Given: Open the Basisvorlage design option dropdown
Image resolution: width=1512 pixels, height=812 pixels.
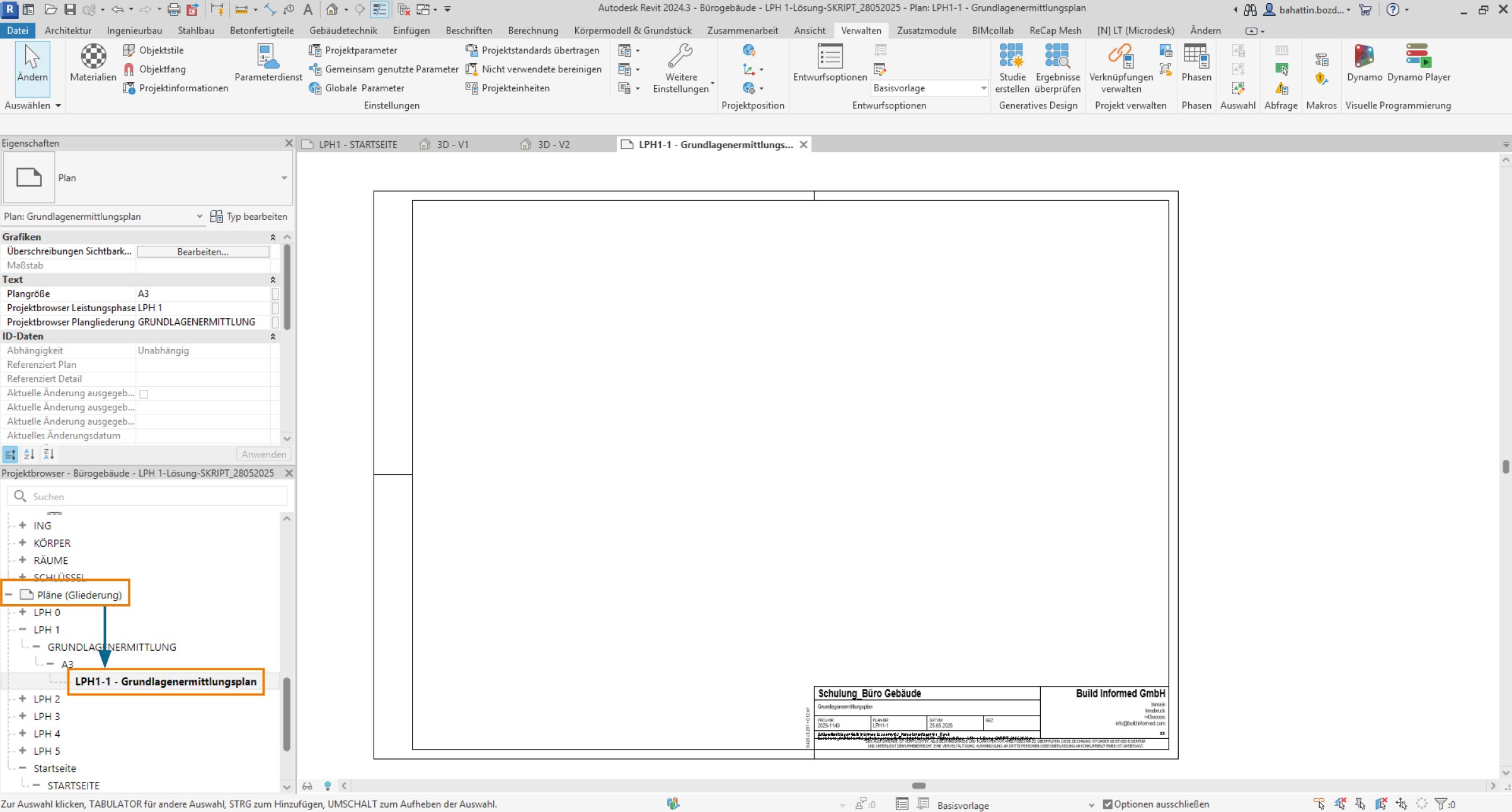Looking at the screenshot, I should (930, 88).
